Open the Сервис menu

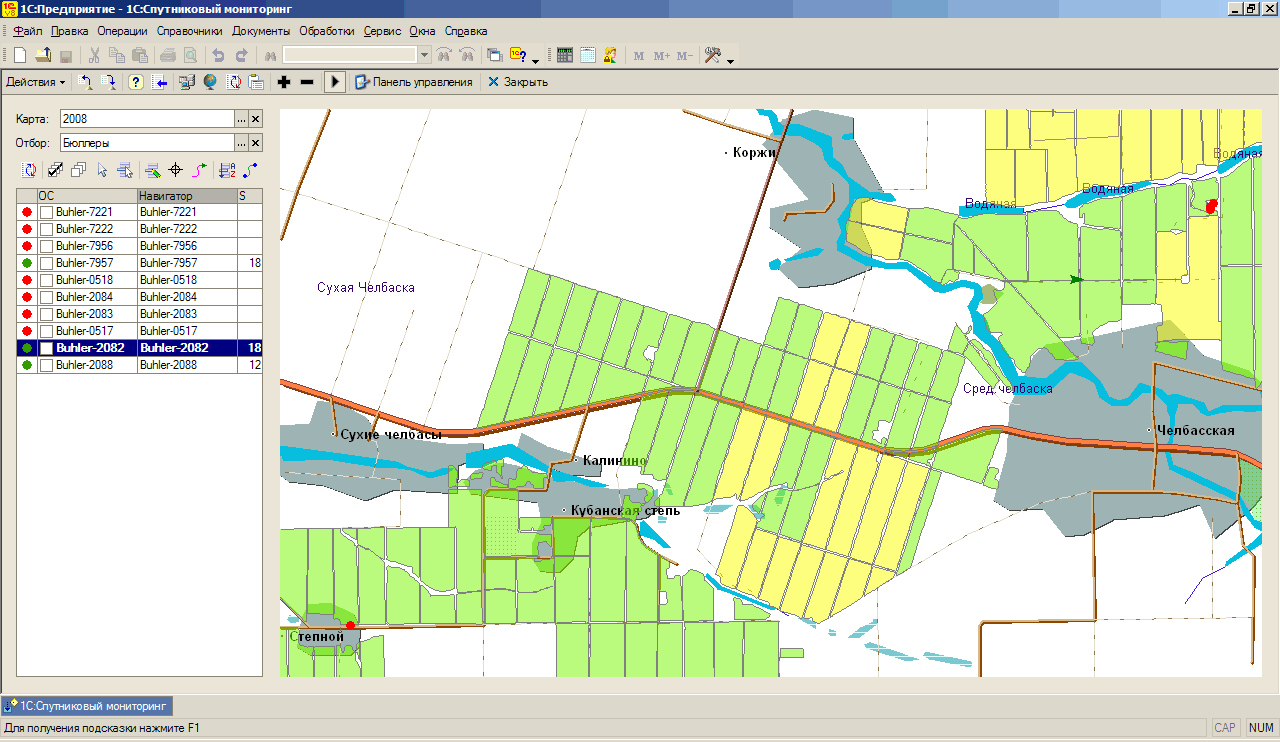[383, 31]
